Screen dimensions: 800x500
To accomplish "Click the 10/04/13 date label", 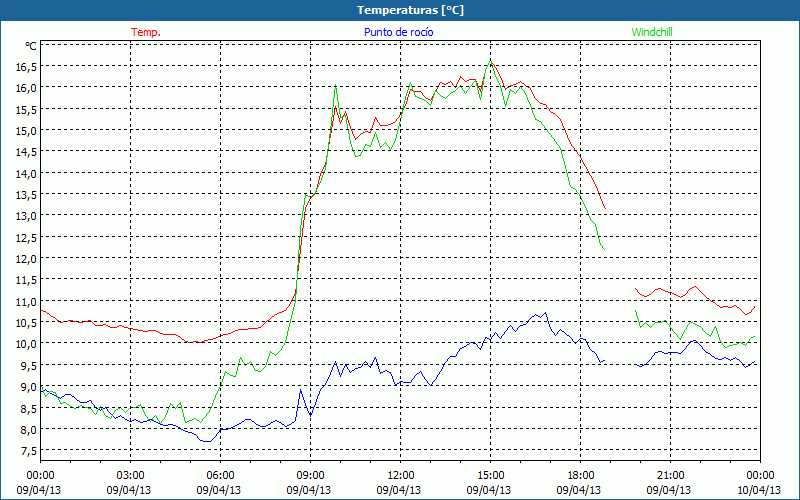I will pos(759,490).
